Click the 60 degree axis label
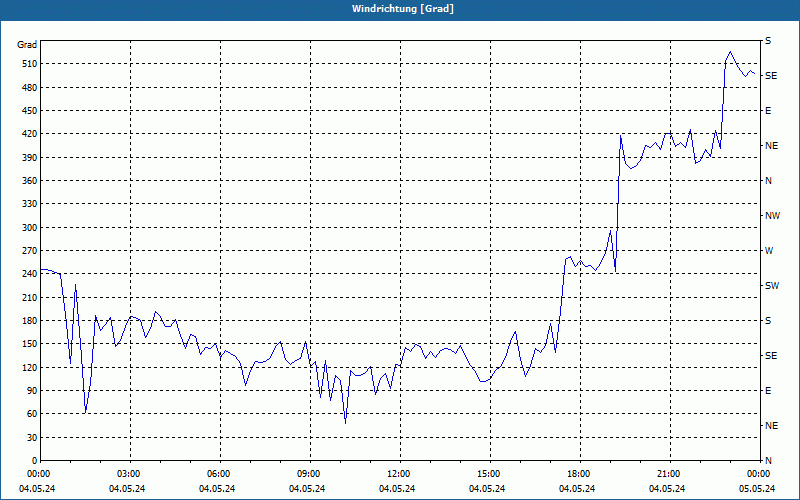The width and height of the screenshot is (800, 500). tap(31, 414)
